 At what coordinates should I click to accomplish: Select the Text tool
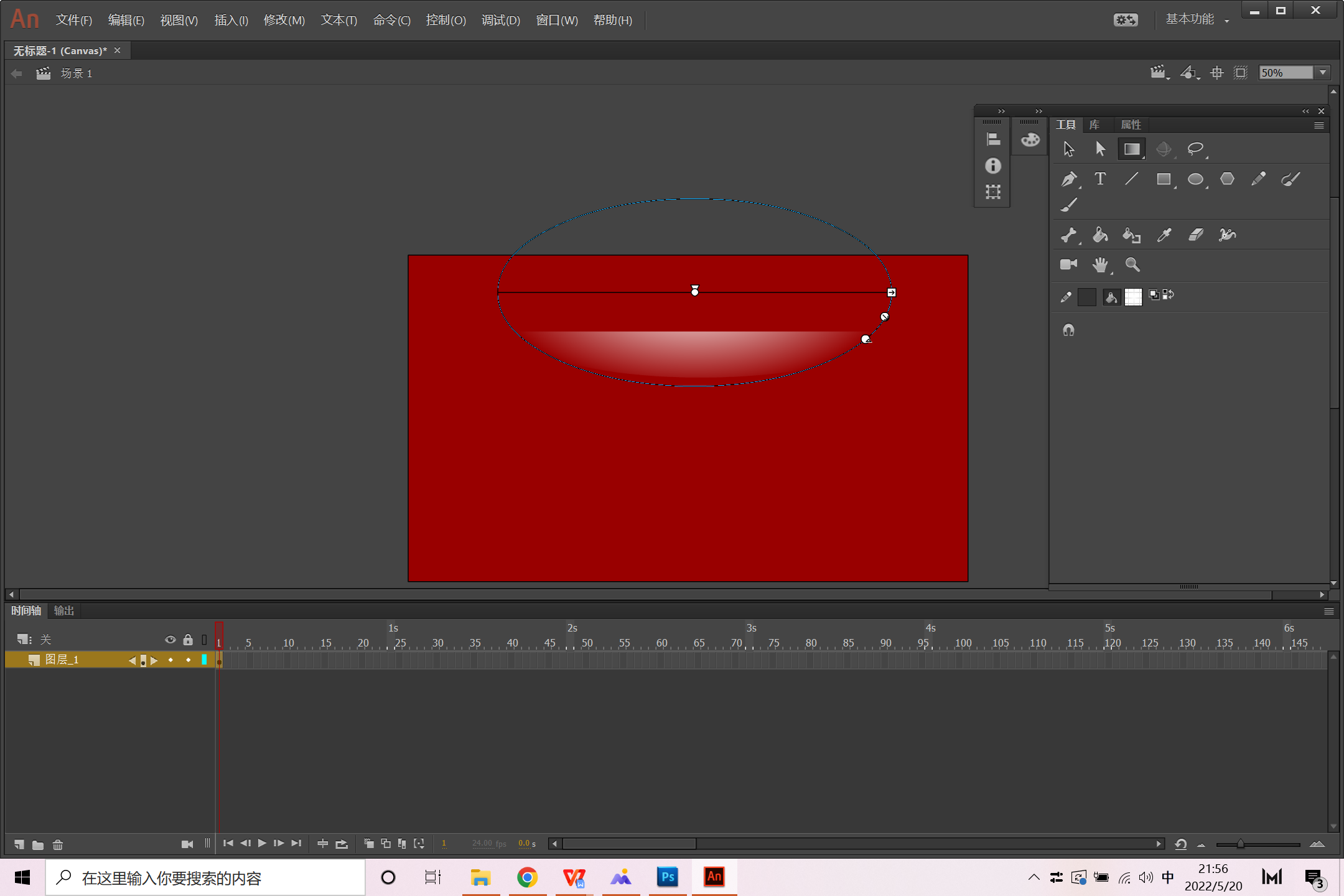(1100, 179)
